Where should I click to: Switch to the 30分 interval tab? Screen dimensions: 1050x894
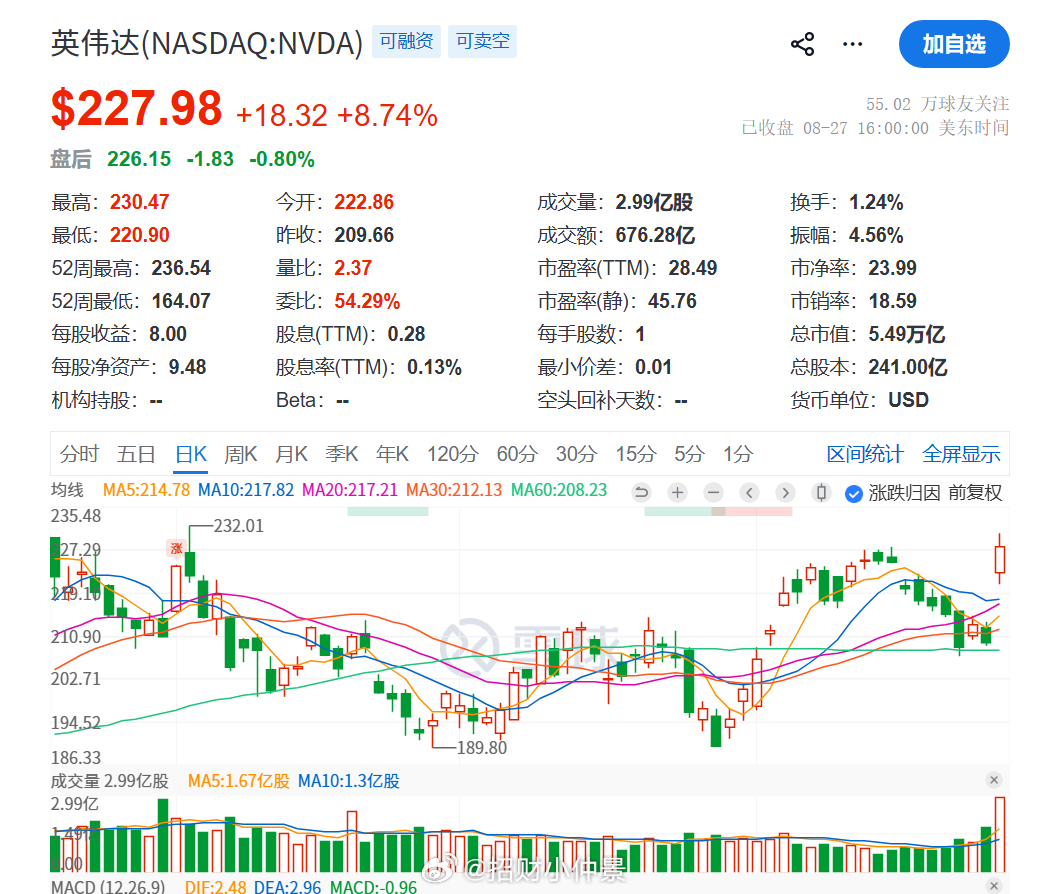click(x=576, y=454)
